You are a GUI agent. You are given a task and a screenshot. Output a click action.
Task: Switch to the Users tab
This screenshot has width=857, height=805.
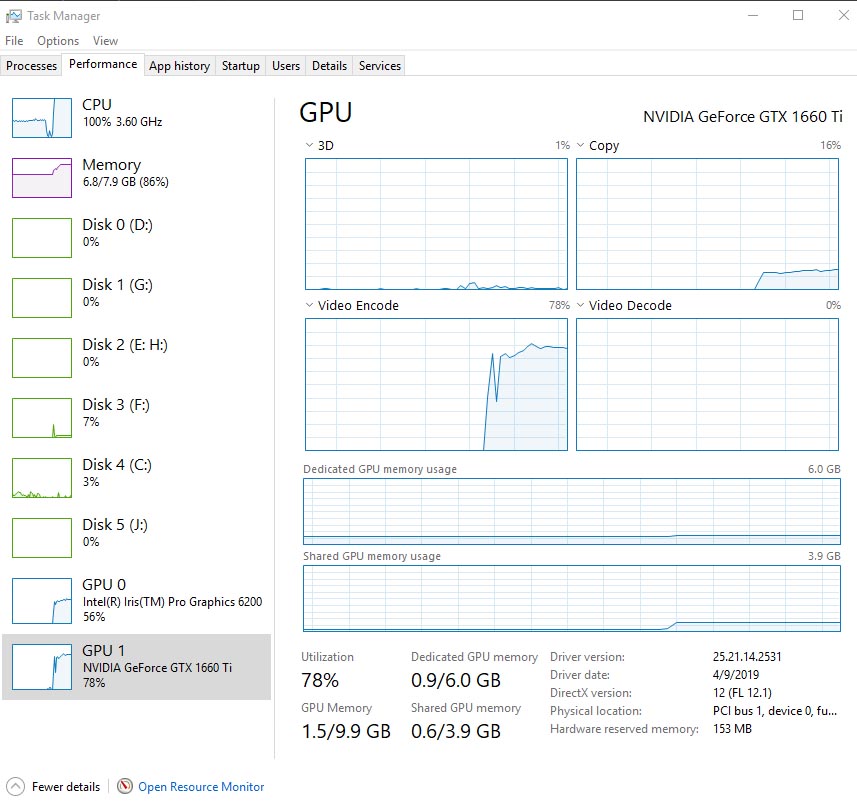pos(286,66)
